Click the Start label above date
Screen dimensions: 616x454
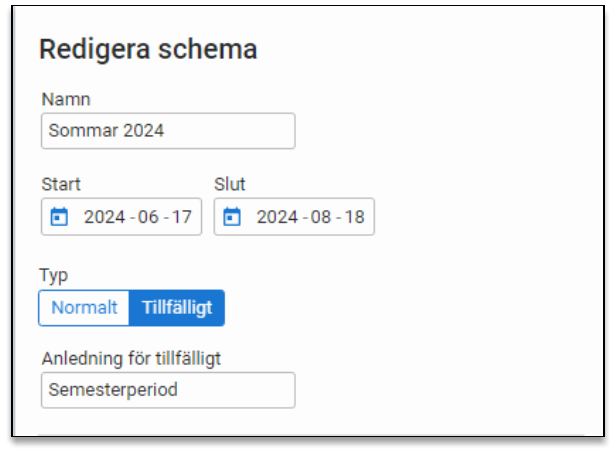[61, 184]
